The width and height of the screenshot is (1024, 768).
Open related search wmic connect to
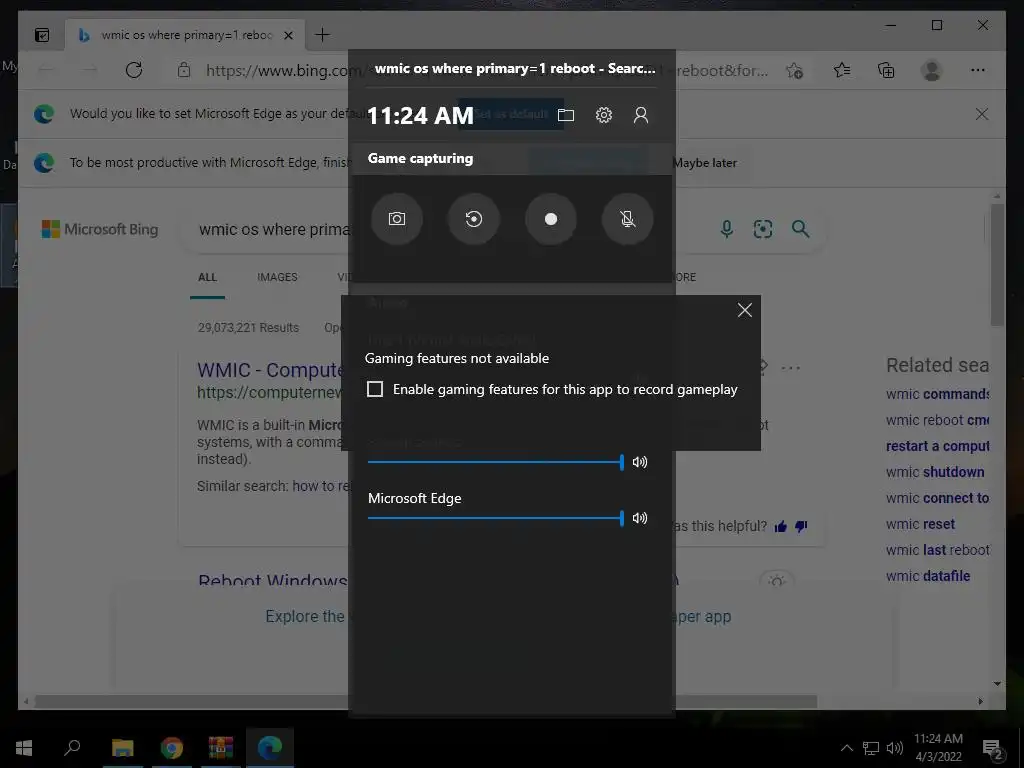937,498
